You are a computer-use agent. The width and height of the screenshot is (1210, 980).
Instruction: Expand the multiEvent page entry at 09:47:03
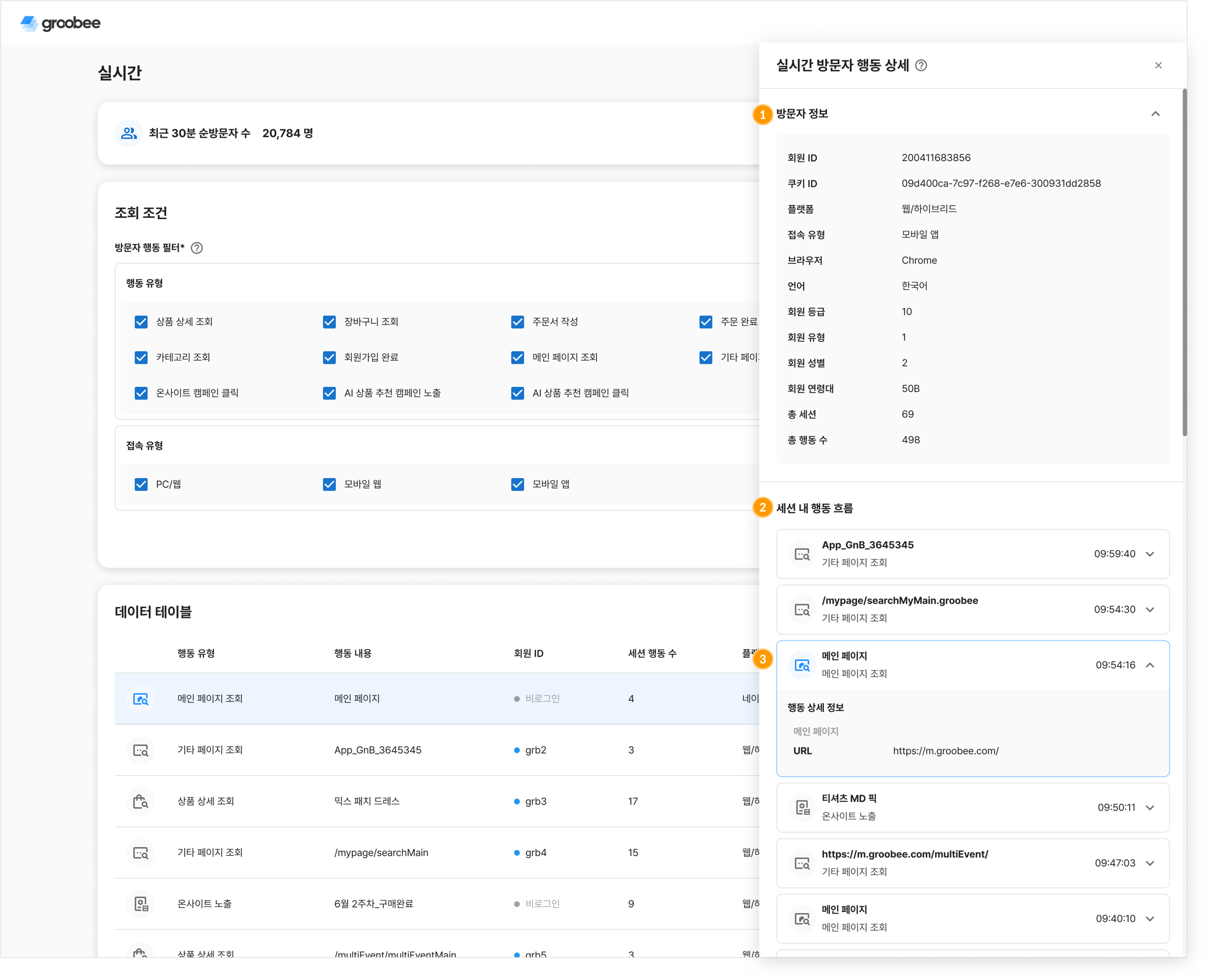1150,863
